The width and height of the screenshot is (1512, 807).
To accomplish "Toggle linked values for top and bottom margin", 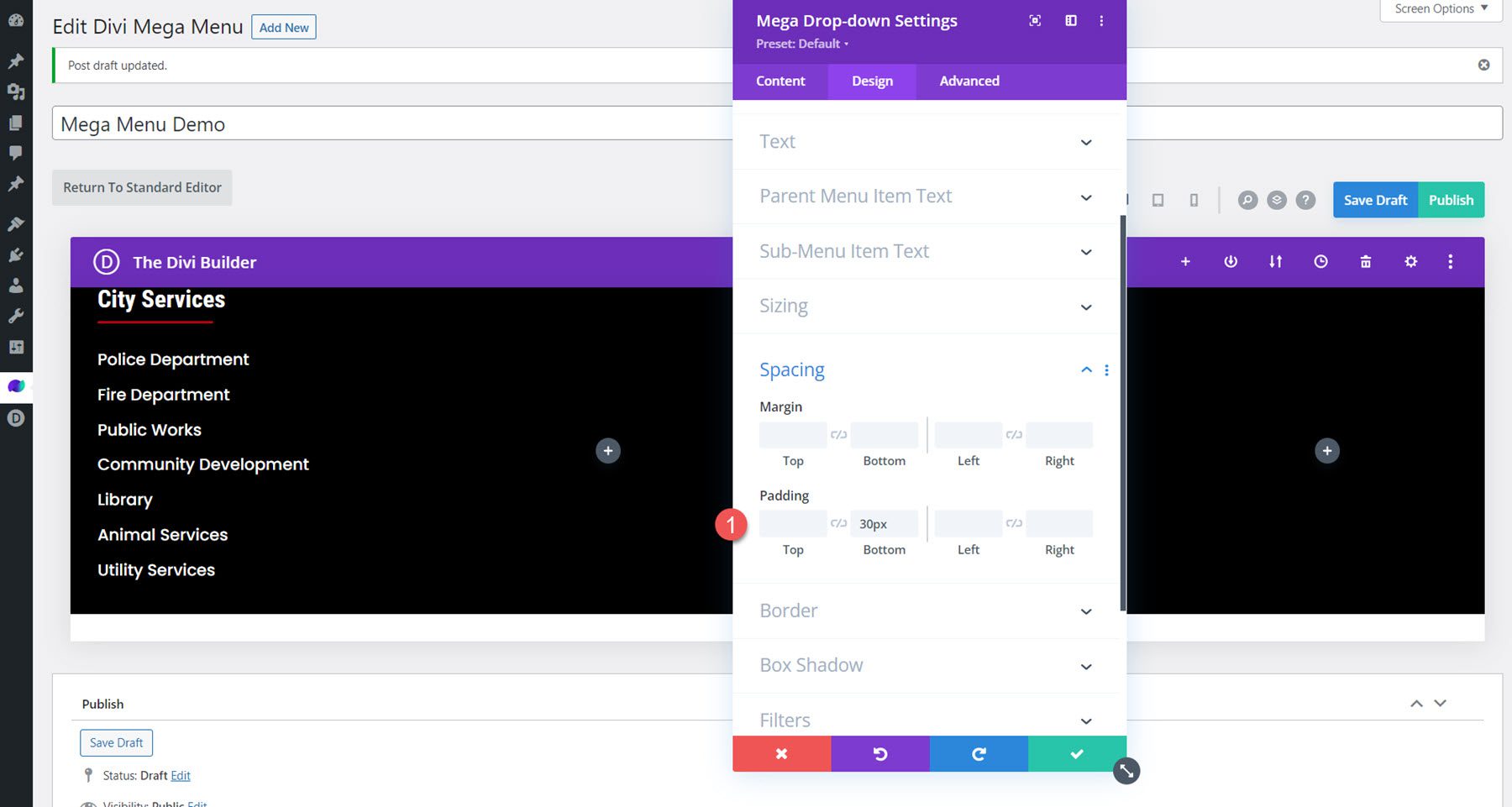I will point(838,435).
